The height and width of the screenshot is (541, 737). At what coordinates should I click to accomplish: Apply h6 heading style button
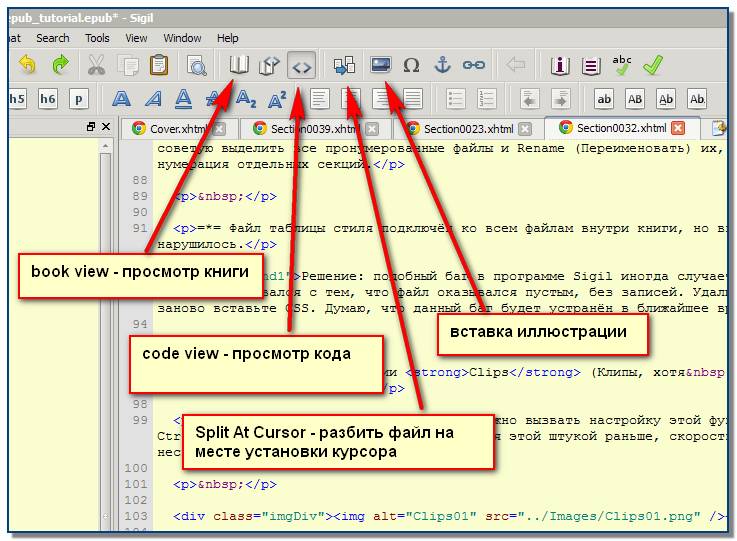(48, 99)
